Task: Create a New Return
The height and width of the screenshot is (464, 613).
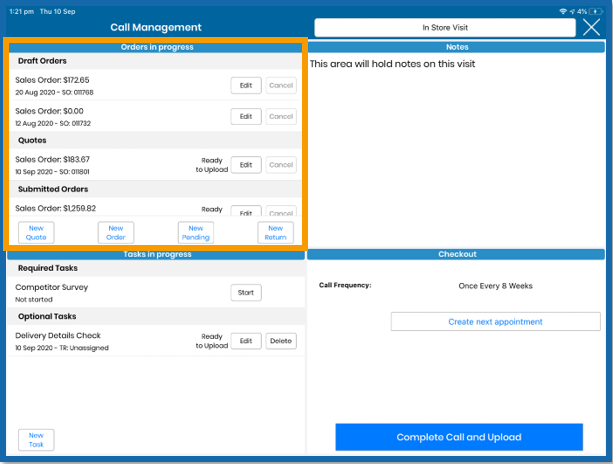Action: 275,233
